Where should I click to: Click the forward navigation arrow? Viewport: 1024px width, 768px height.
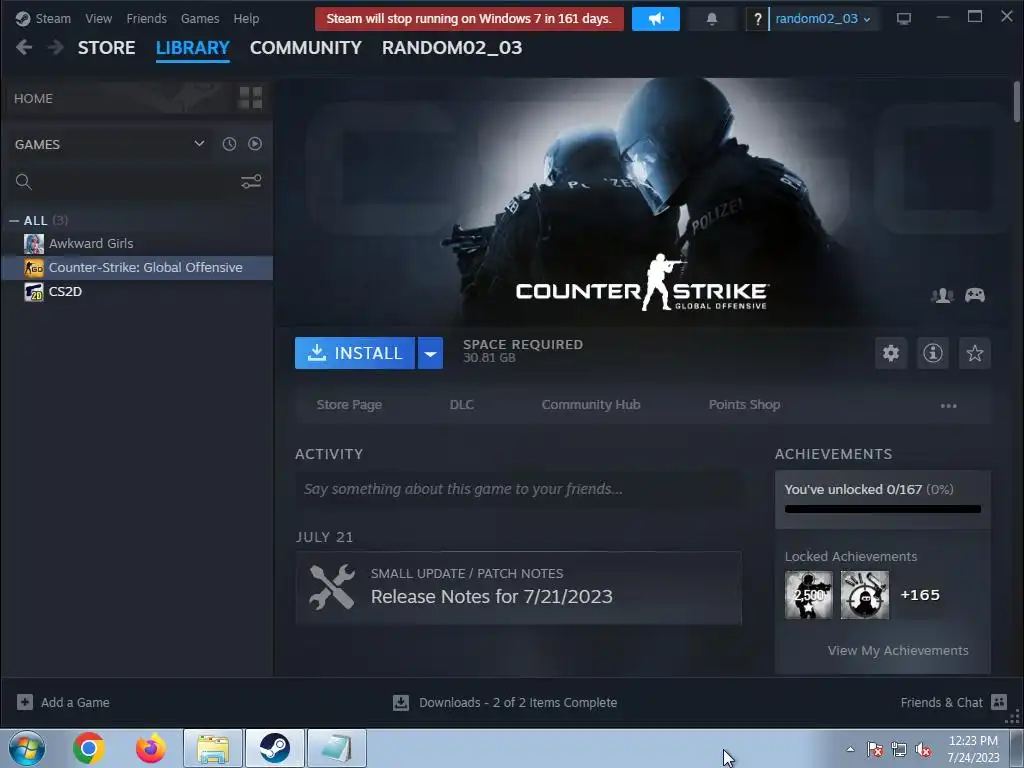coord(56,47)
